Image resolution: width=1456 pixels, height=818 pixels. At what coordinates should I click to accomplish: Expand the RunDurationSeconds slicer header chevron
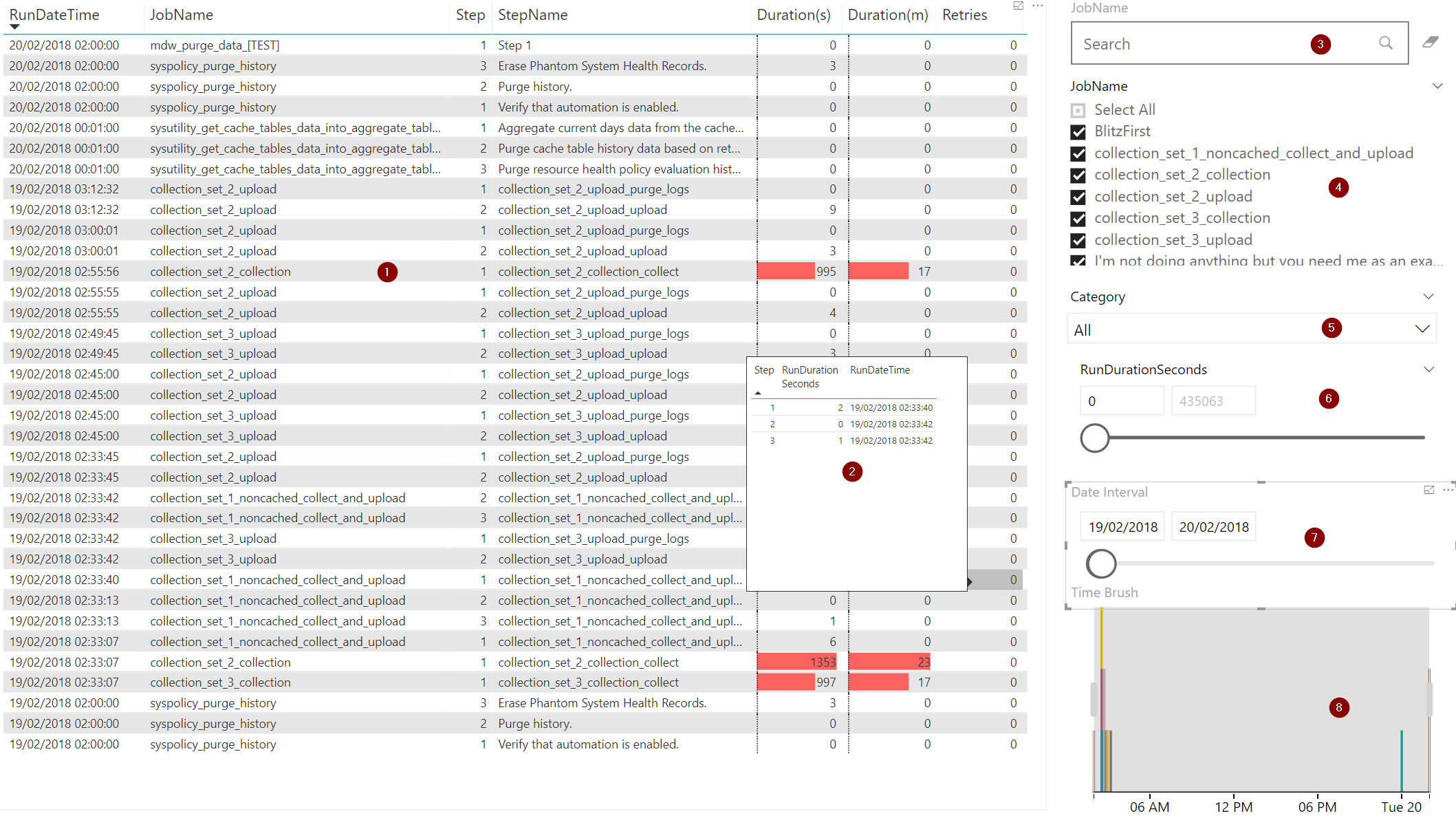tap(1428, 369)
